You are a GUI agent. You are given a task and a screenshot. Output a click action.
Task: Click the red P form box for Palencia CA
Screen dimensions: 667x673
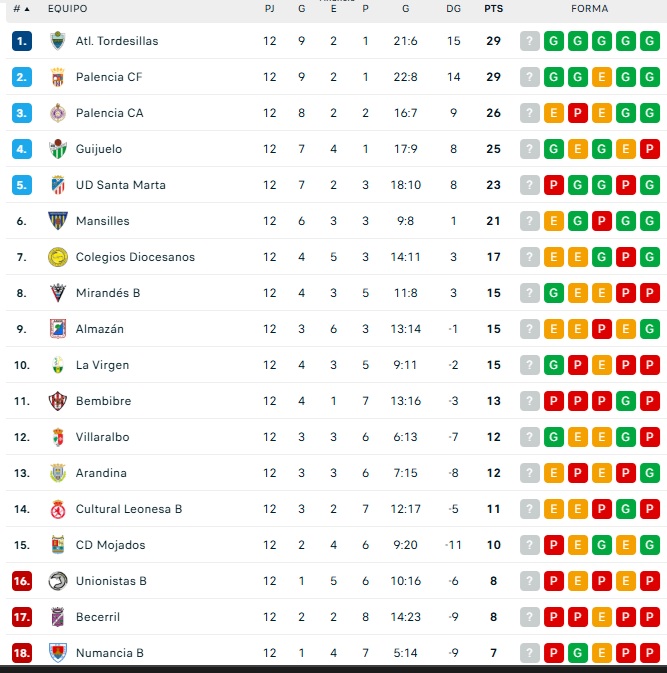577,113
